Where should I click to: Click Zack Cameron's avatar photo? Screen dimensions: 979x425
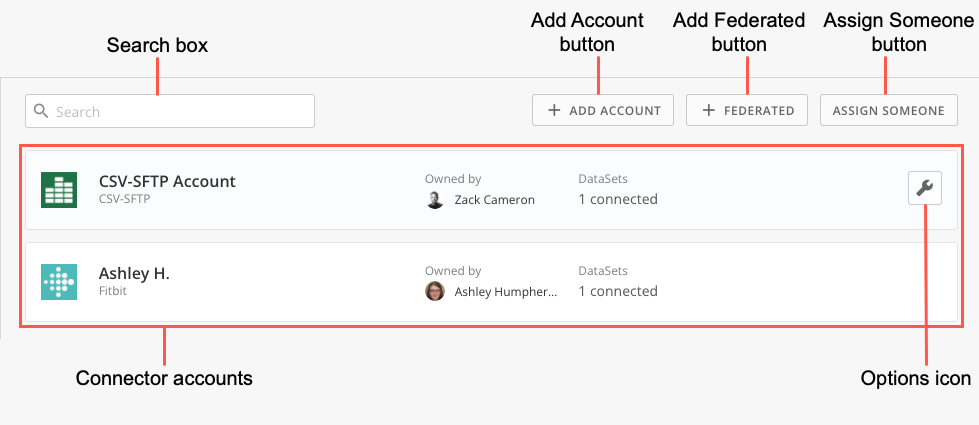(x=435, y=199)
